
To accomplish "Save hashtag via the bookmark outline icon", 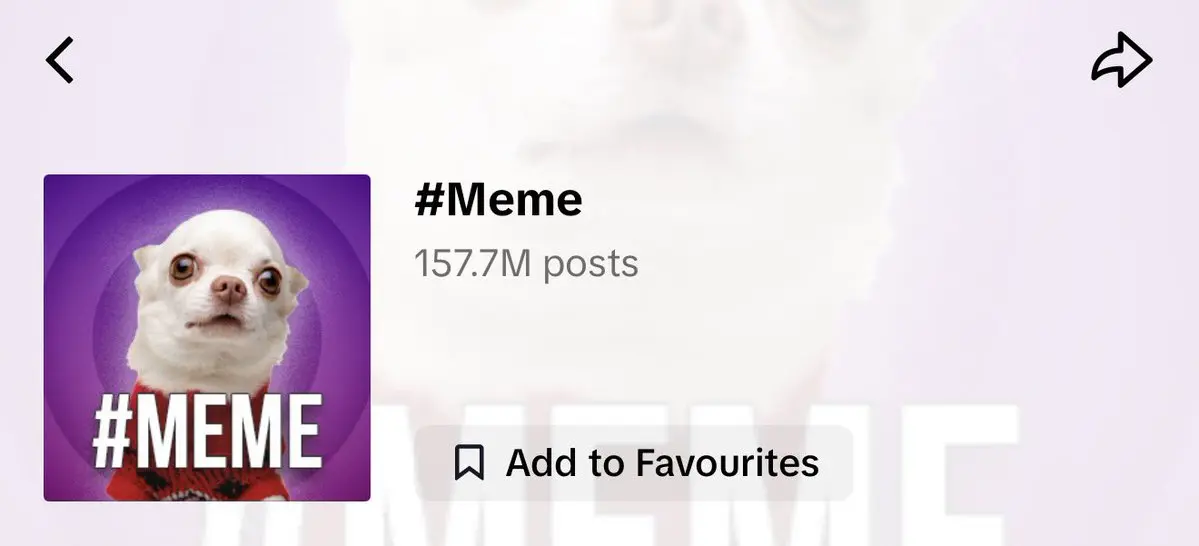I will pos(469,463).
